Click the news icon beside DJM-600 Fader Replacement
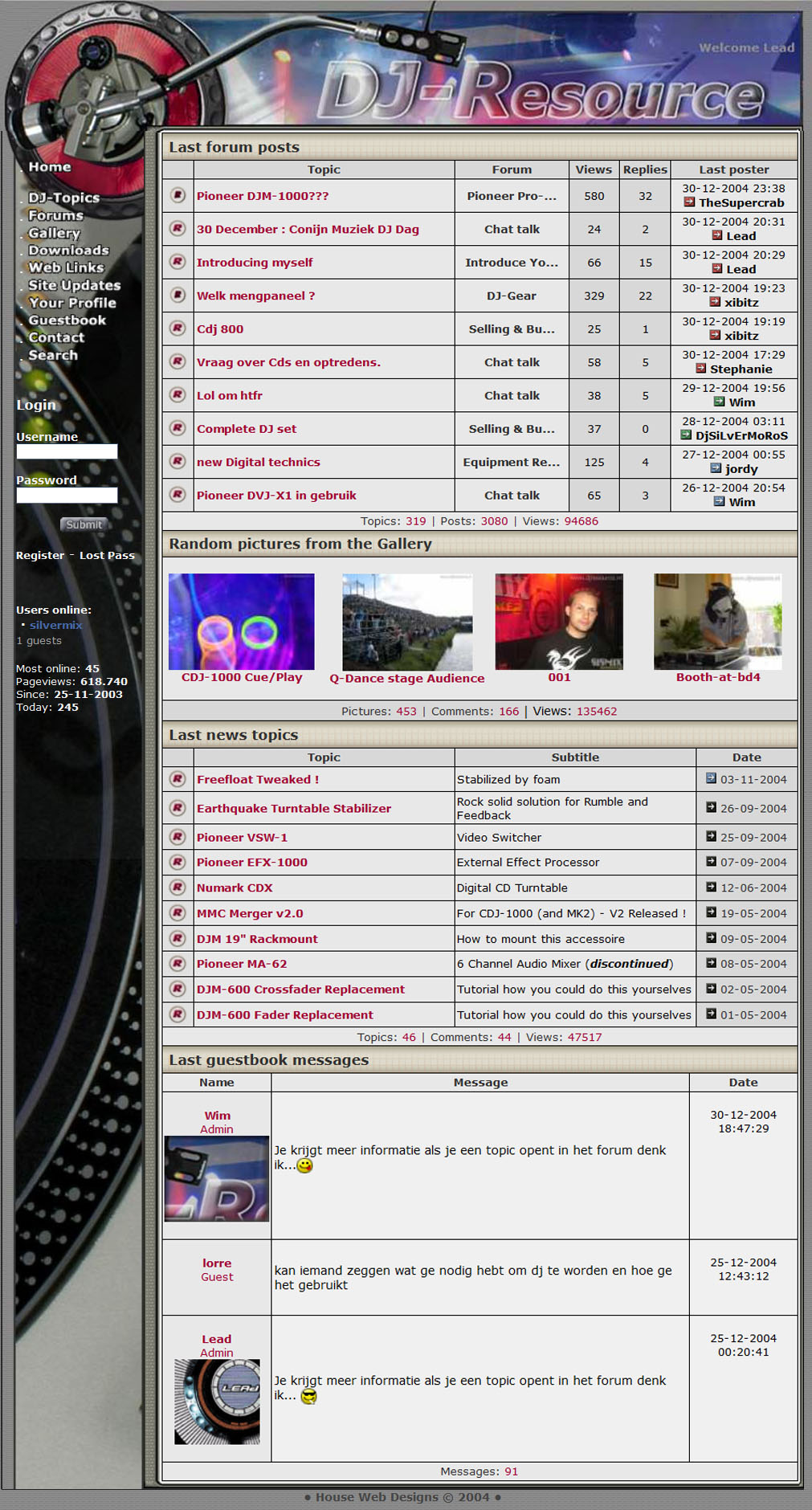812x1510 pixels. tap(177, 1014)
